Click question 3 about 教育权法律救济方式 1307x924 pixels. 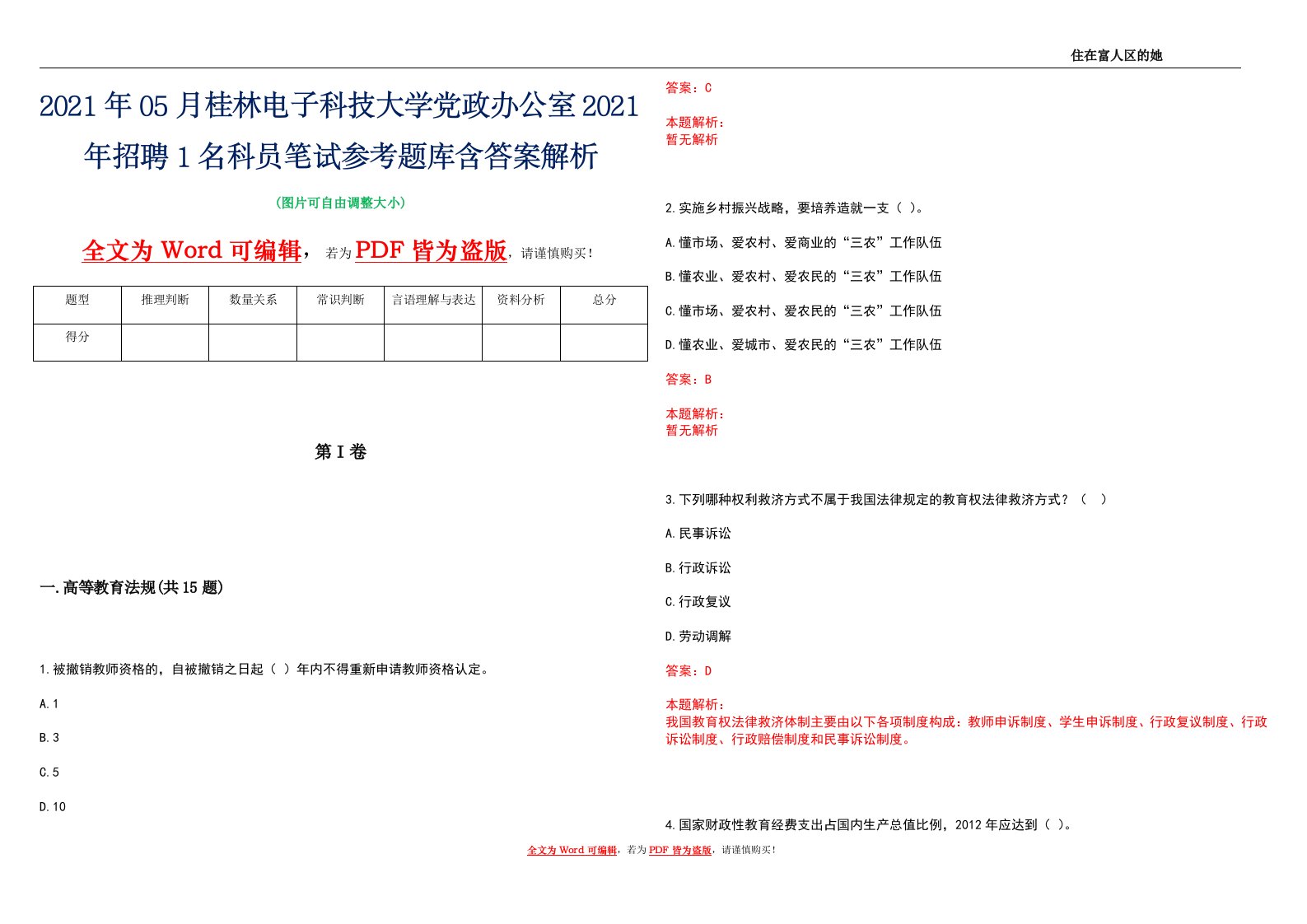886,500
